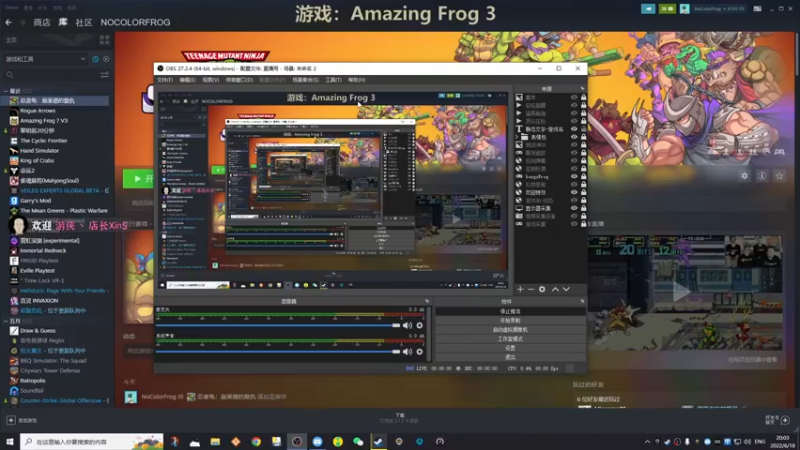
Task: Toggle visibility of the source below kongaFrog
Action: pos(574,184)
